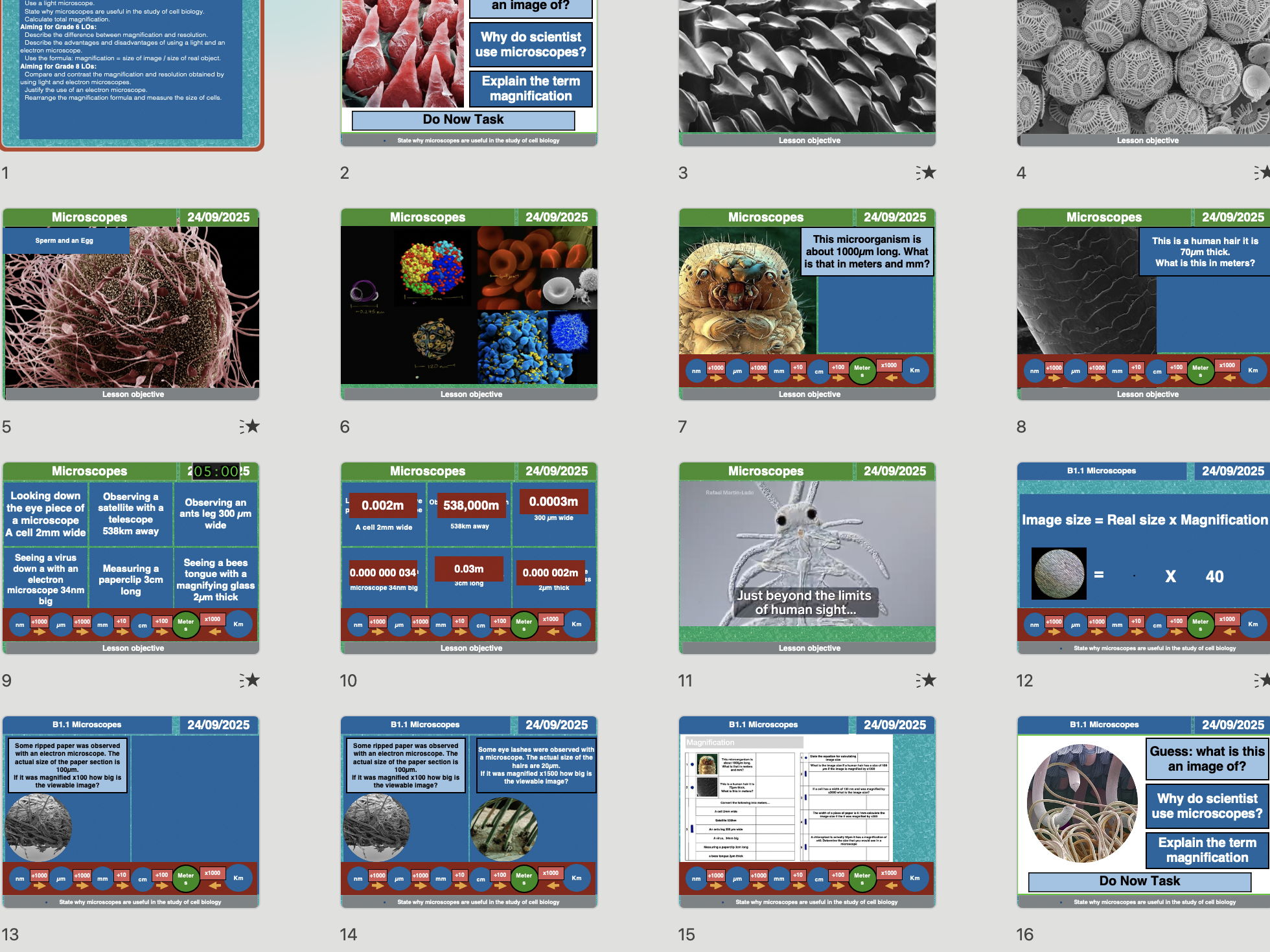Click the x1000 arrow icon on slide 10
This screenshot has height=952, width=1270.
coord(551,620)
